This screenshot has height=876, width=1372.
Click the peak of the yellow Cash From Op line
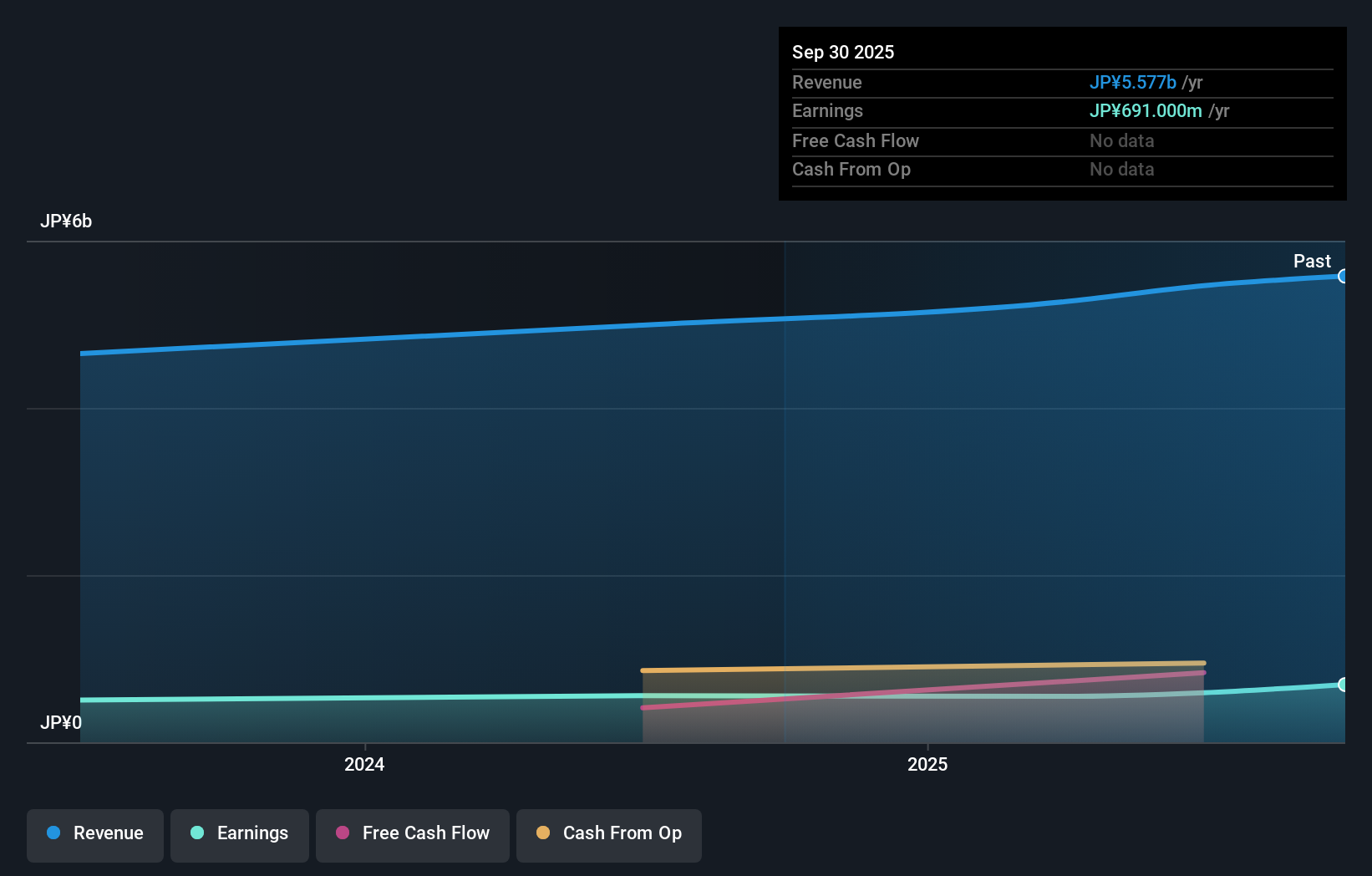pos(1199,663)
